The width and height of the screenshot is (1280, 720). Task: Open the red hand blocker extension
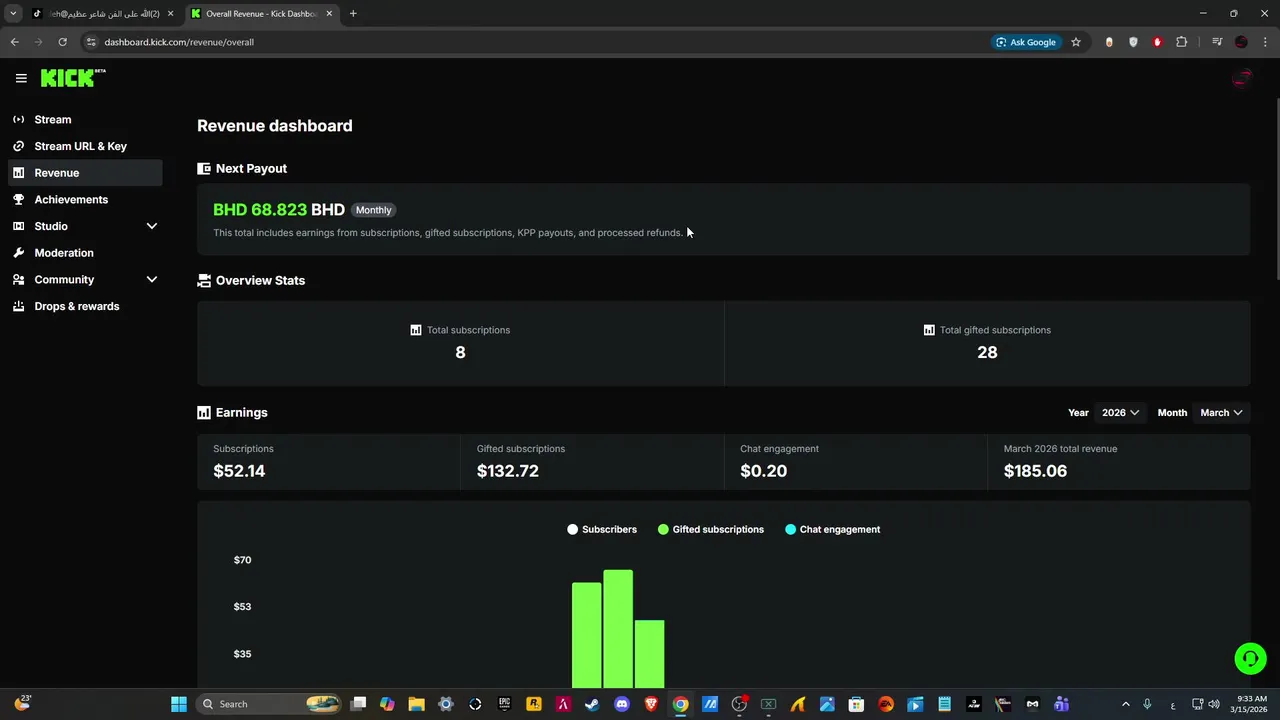click(x=1157, y=42)
